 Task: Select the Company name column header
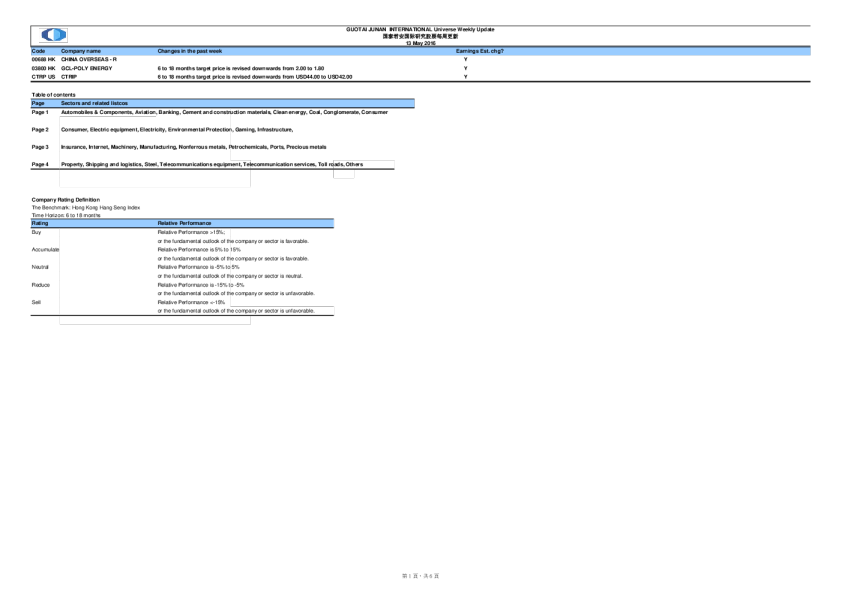coord(81,50)
